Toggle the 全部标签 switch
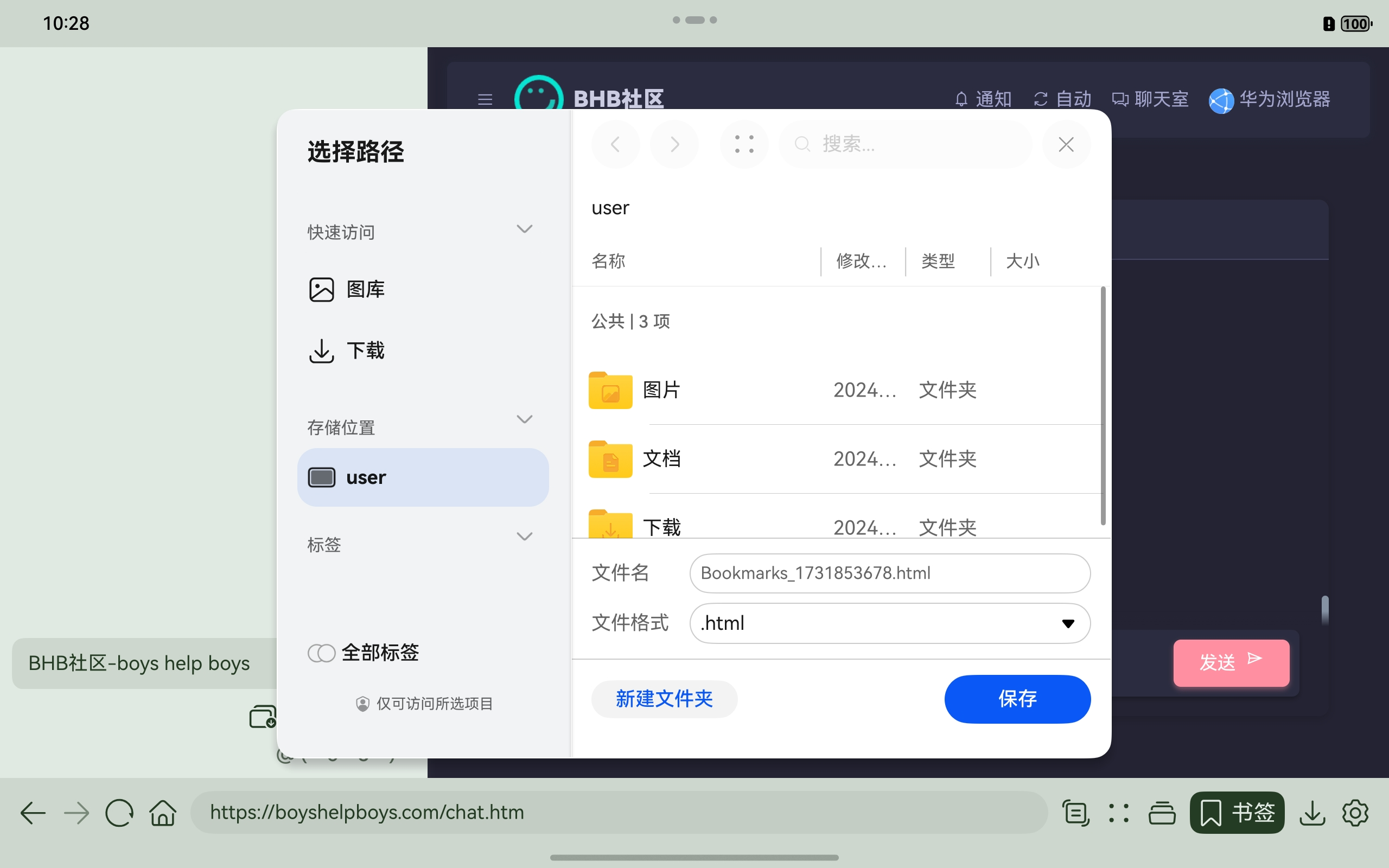 click(321, 653)
